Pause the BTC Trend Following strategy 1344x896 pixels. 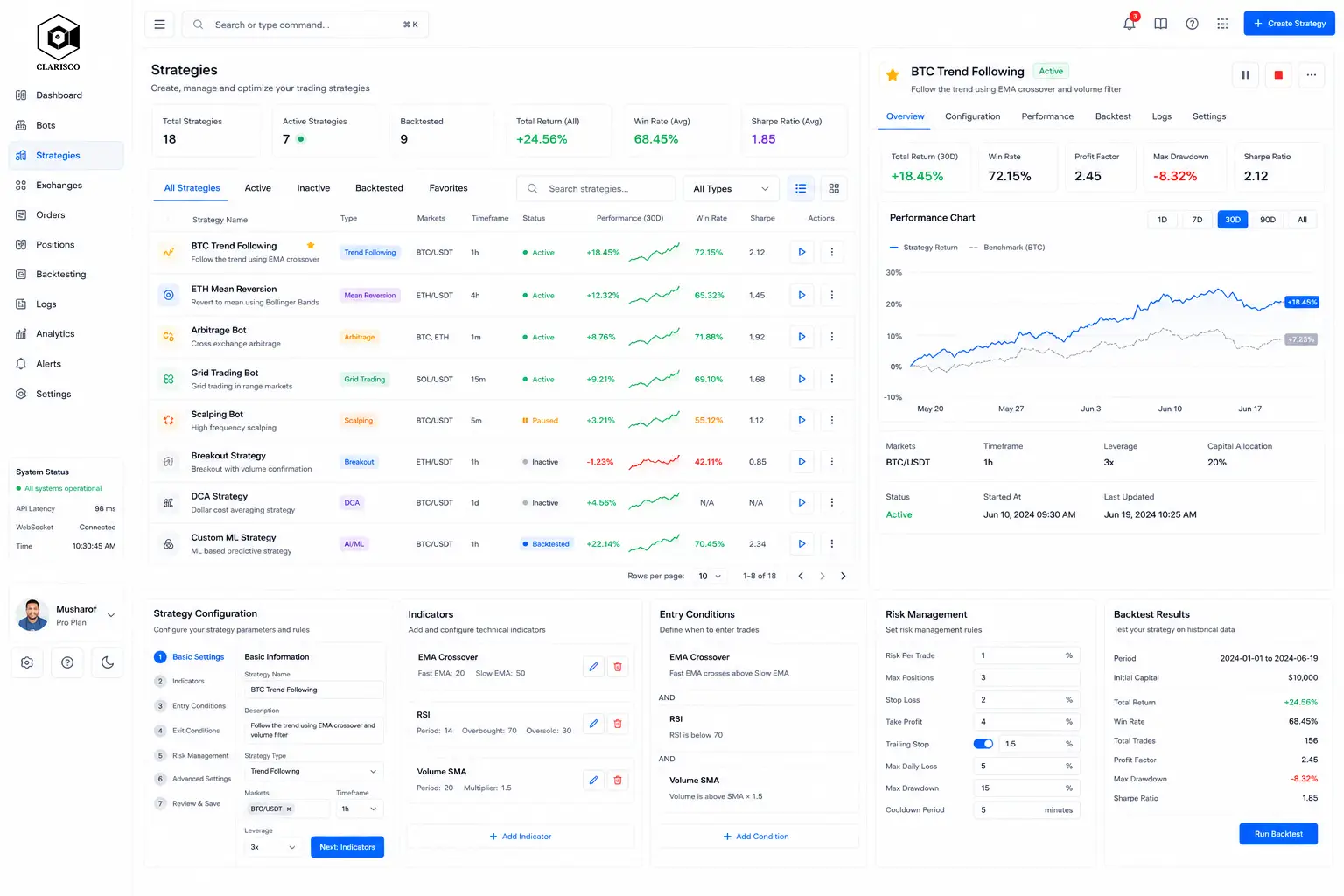click(1245, 75)
